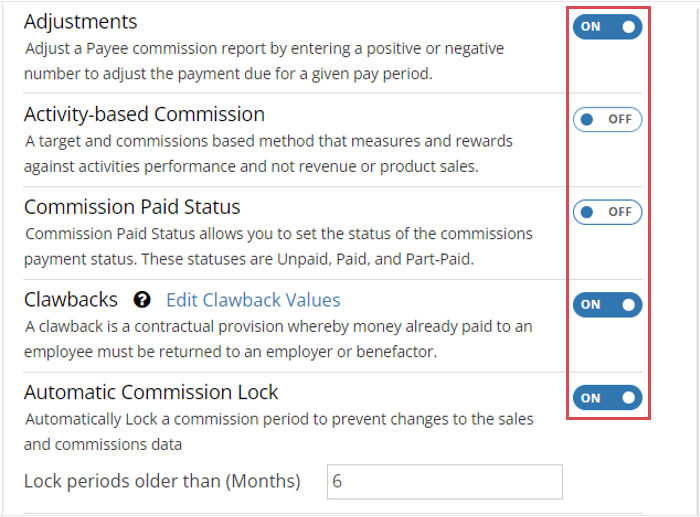The height and width of the screenshot is (517, 700).
Task: Click the Automatic Commission Lock description
Action: coord(279,432)
